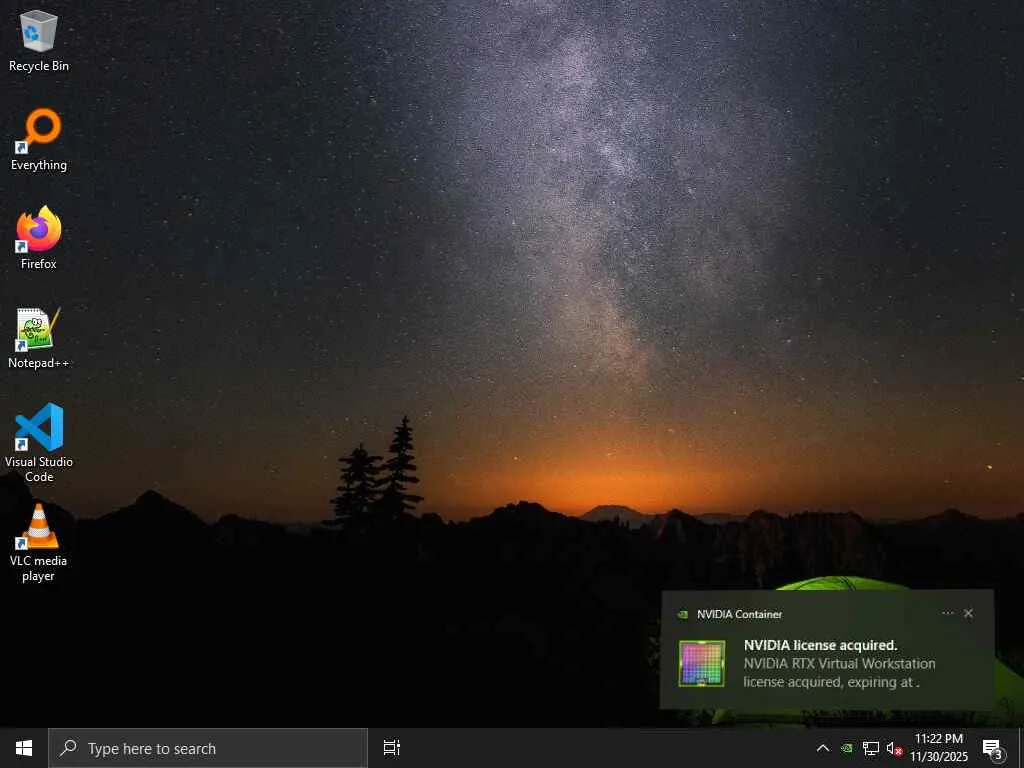Show hidden system tray icons
Image resolution: width=1024 pixels, height=768 pixels.
pos(823,748)
